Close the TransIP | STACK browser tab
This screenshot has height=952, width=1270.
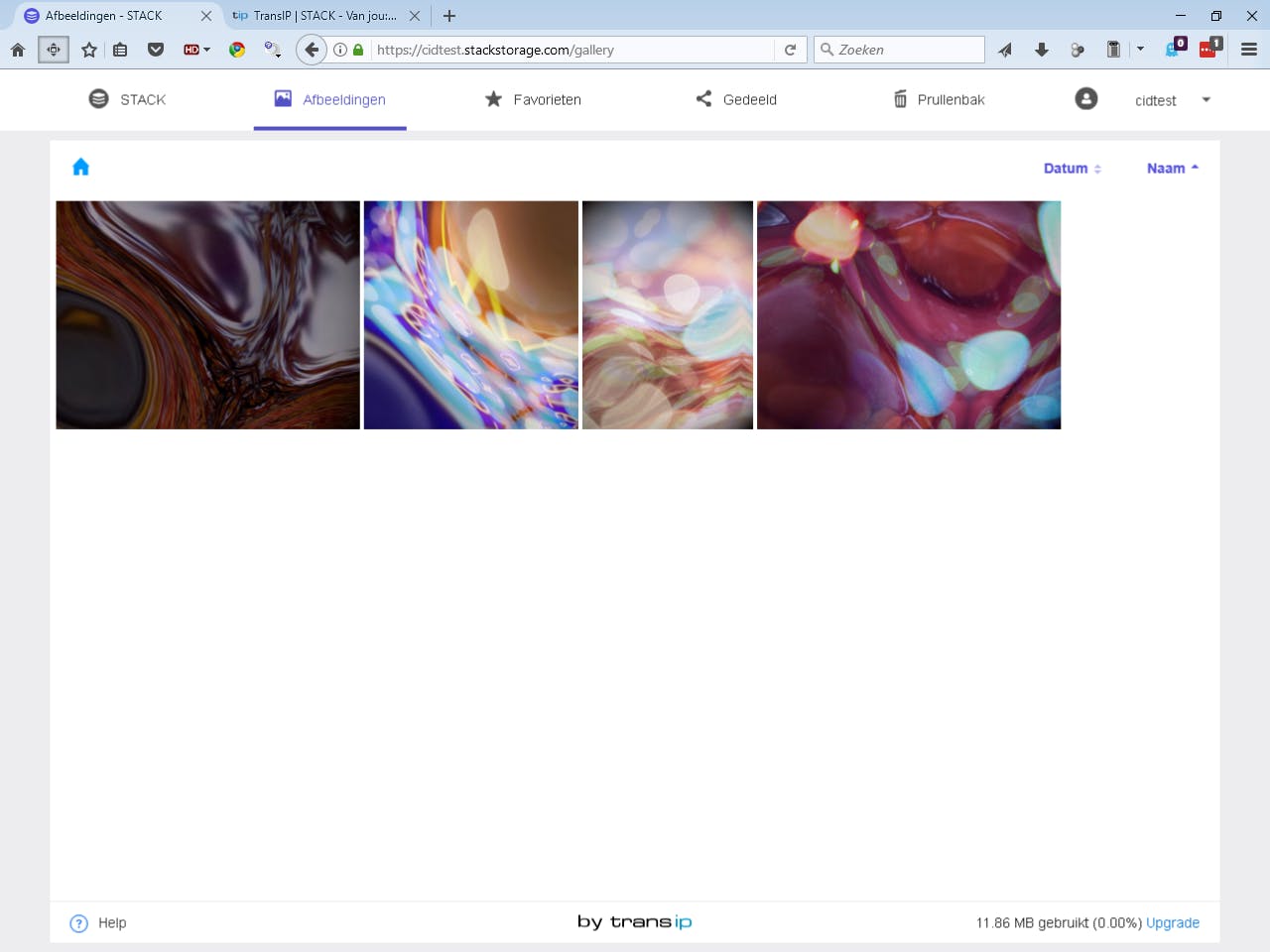point(415,16)
